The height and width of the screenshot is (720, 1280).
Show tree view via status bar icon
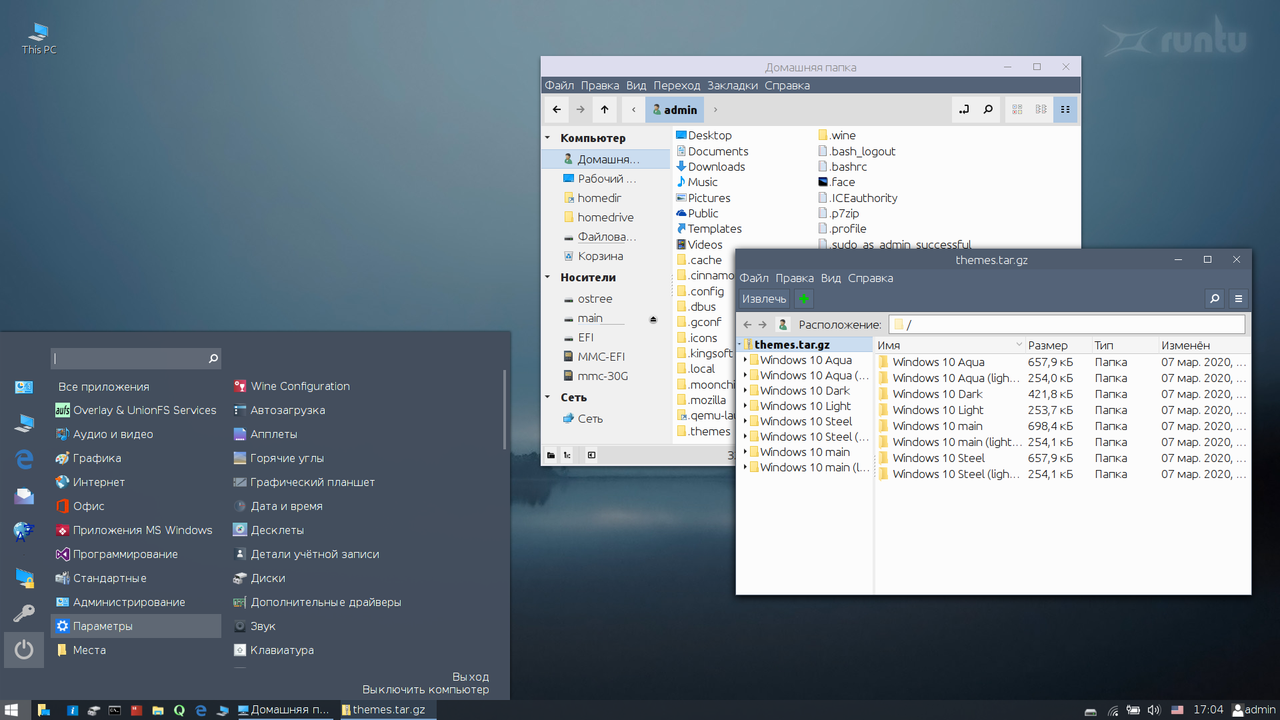[567, 455]
